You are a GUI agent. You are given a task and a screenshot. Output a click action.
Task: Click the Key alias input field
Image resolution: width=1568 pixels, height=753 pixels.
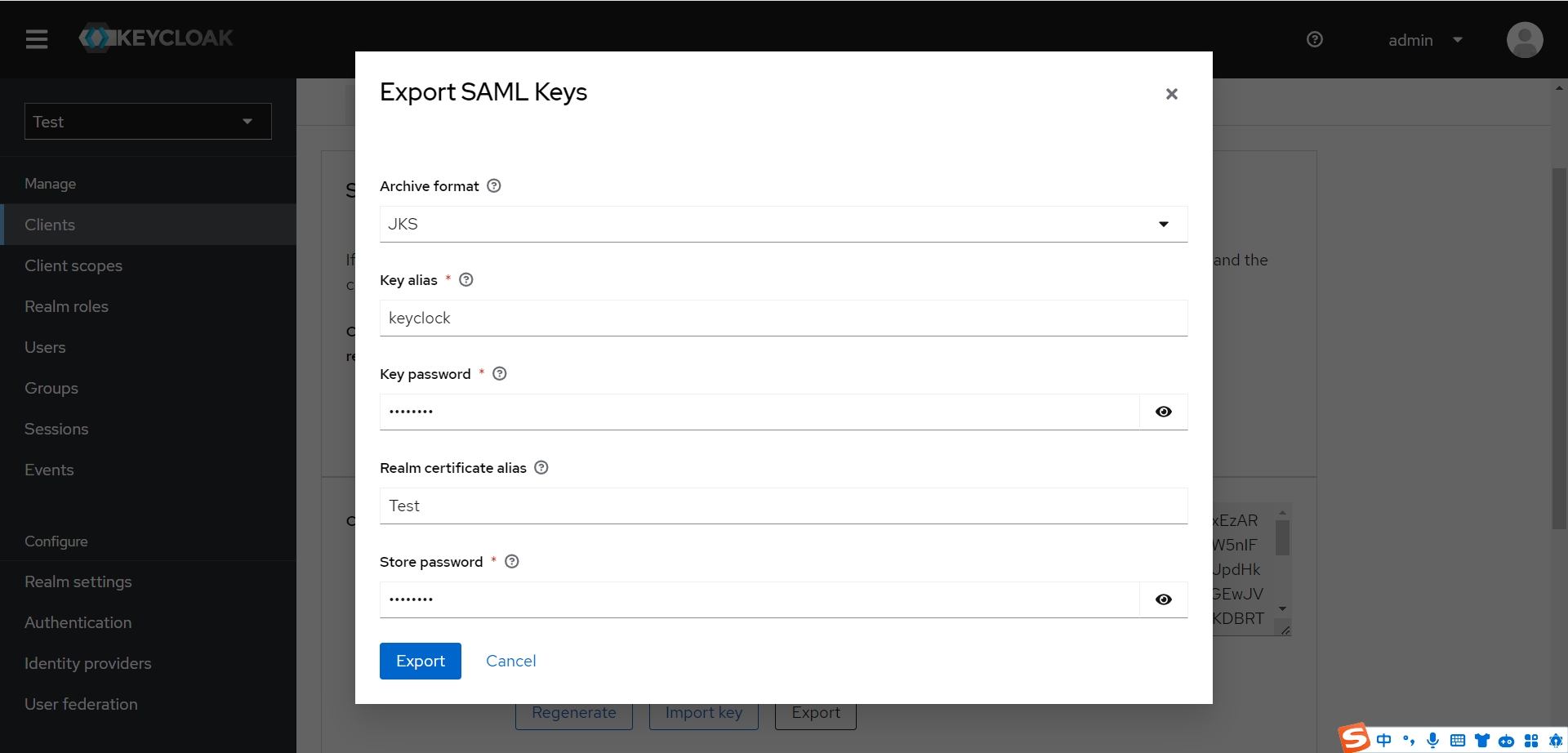(x=782, y=318)
